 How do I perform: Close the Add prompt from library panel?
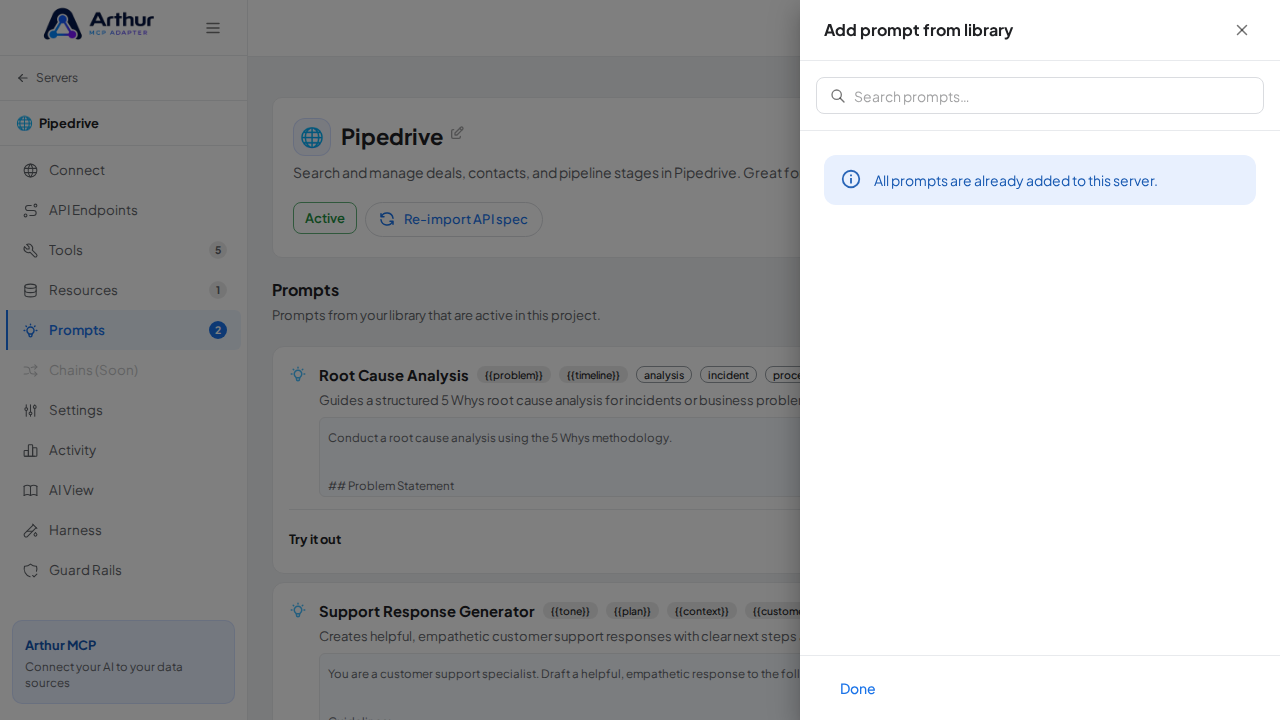point(1242,30)
